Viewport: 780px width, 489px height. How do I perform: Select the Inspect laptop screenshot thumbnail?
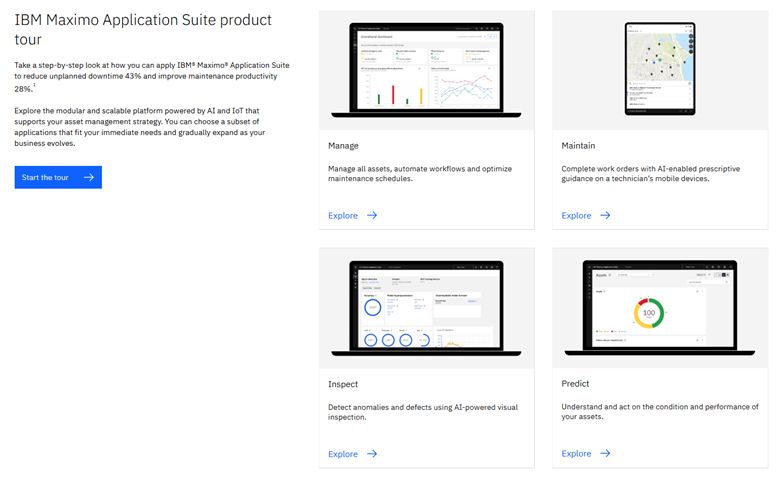(426, 308)
